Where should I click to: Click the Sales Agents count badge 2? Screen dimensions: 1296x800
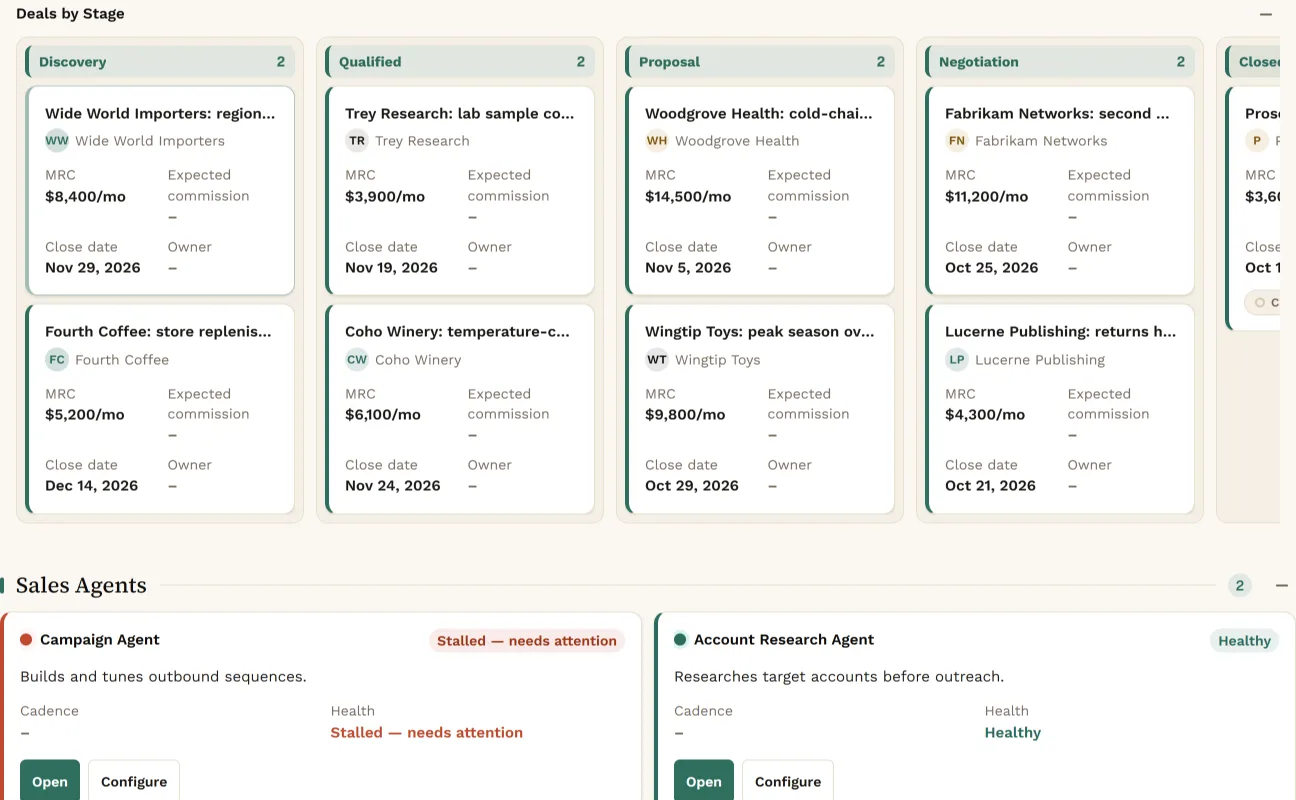[1240, 585]
